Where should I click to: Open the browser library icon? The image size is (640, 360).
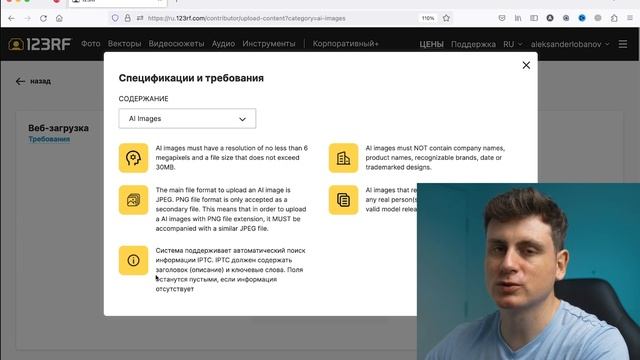point(518,18)
